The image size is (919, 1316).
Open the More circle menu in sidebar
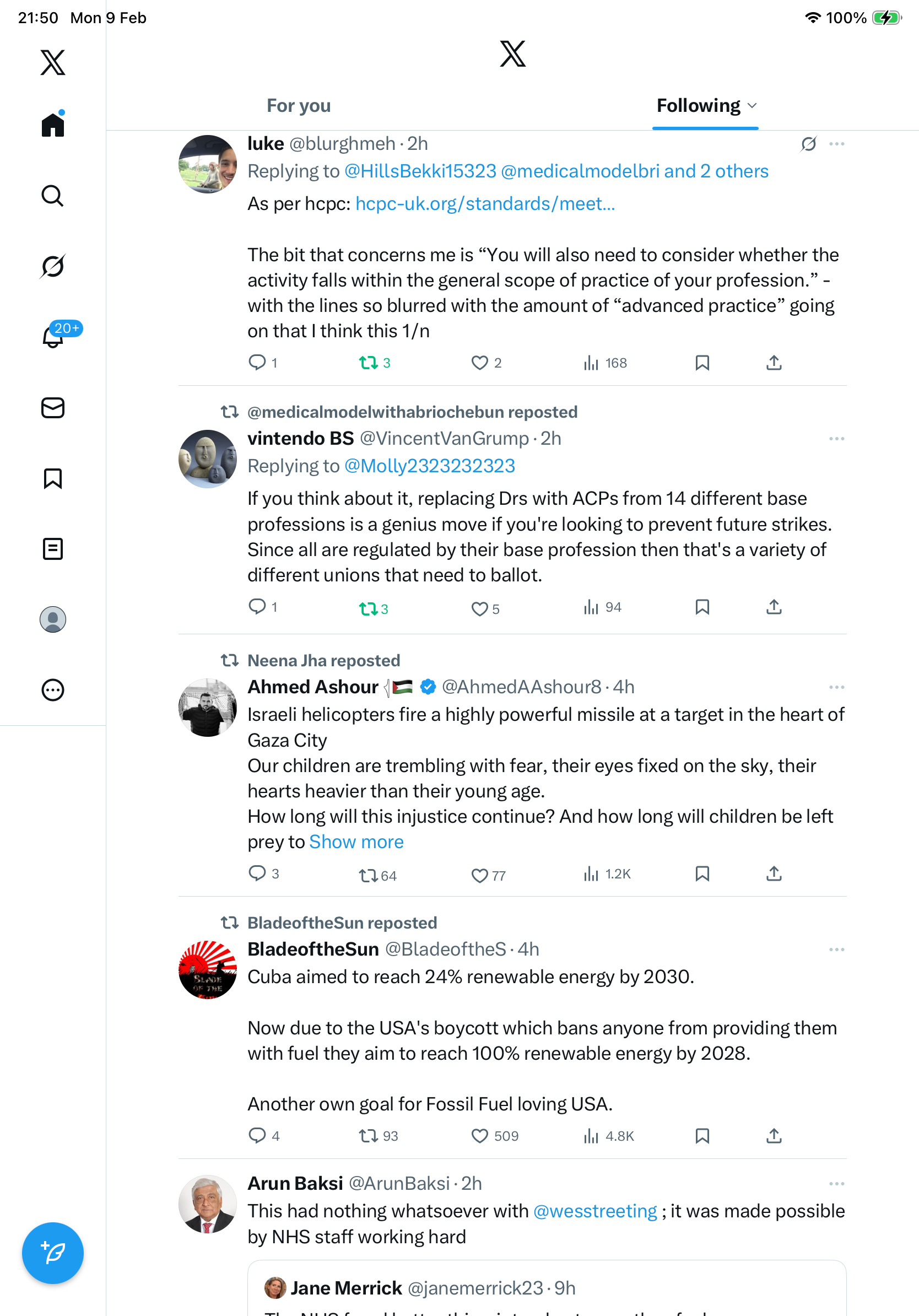coord(53,689)
